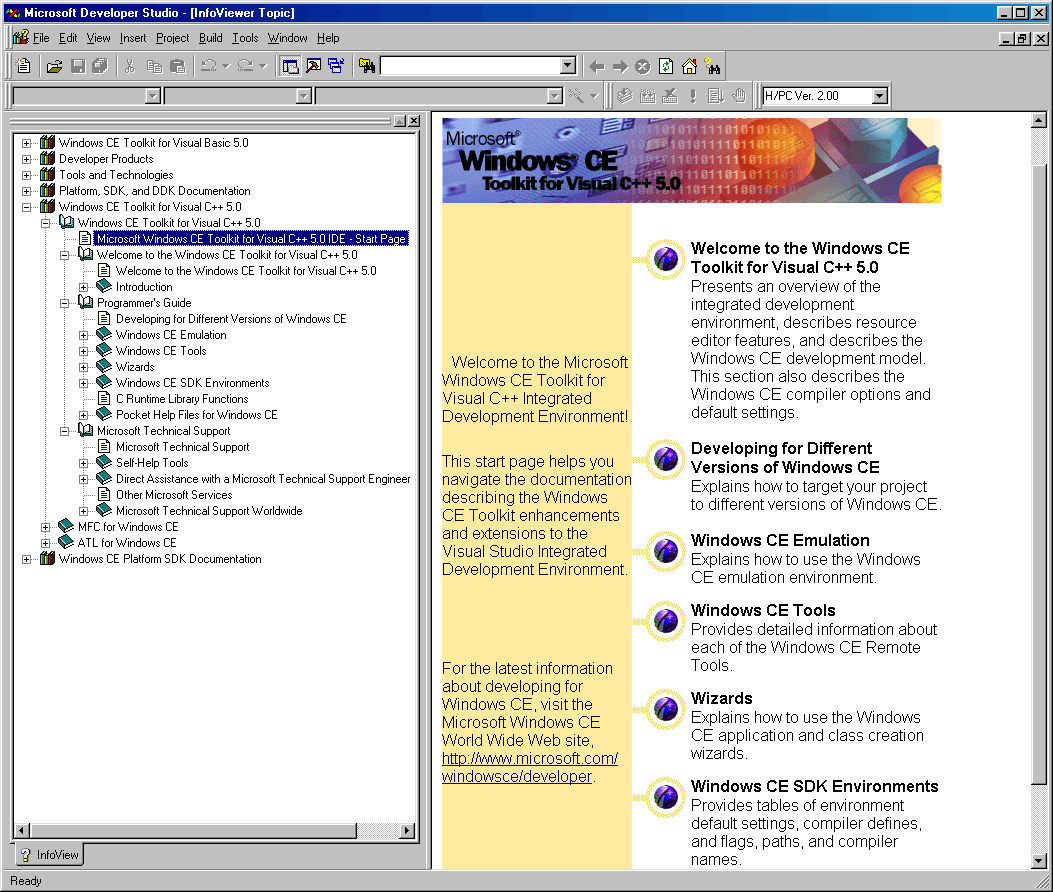Open the H/PC Ver. 2.00 platform dropdown

880,96
